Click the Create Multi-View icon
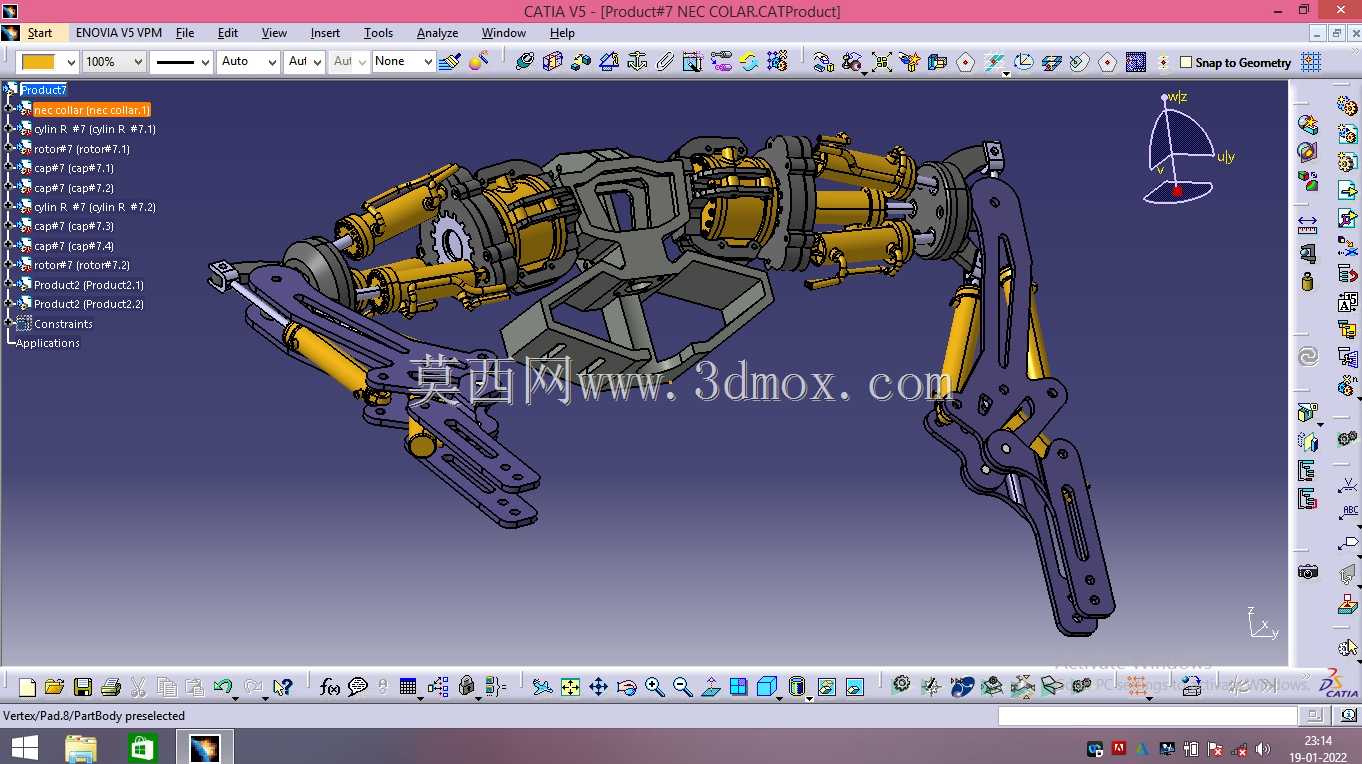The image size is (1362, 764). coord(739,687)
